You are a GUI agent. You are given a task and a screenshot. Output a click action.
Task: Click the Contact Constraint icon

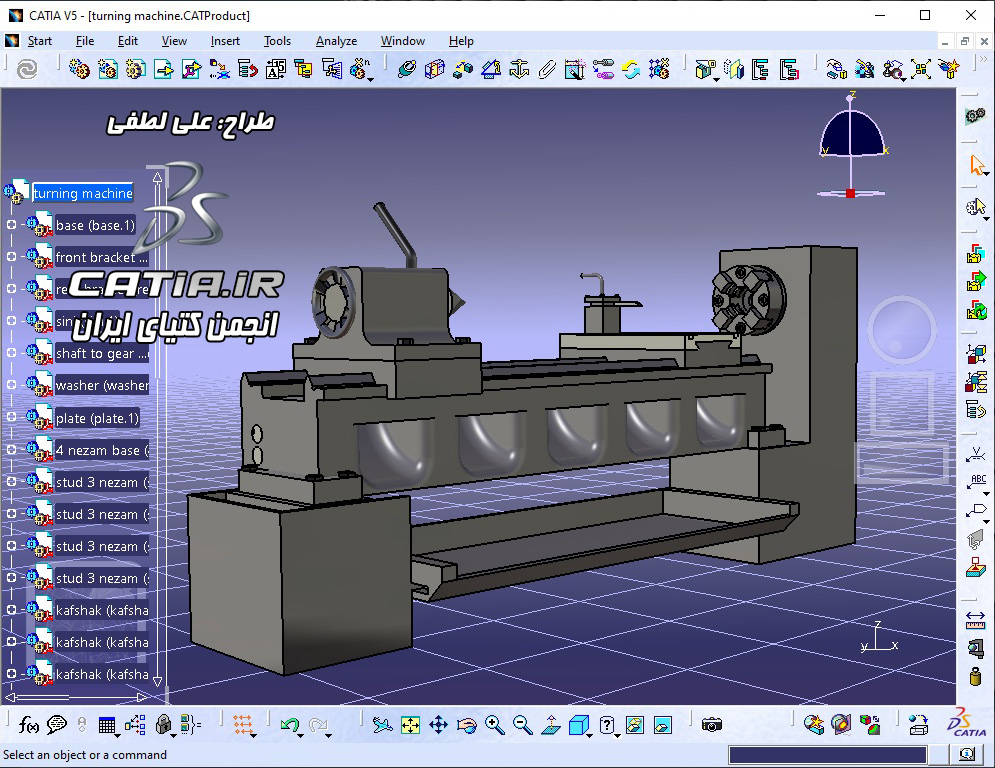tap(435, 69)
